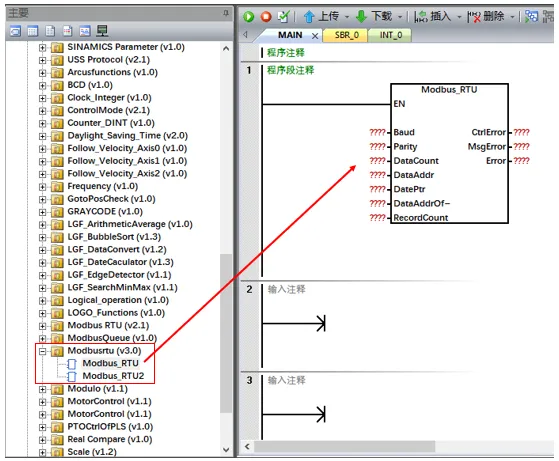Select Daylight_Saving_Time (v2.0) library
Image resolution: width=559 pixels, height=461 pixels.
pos(128,136)
